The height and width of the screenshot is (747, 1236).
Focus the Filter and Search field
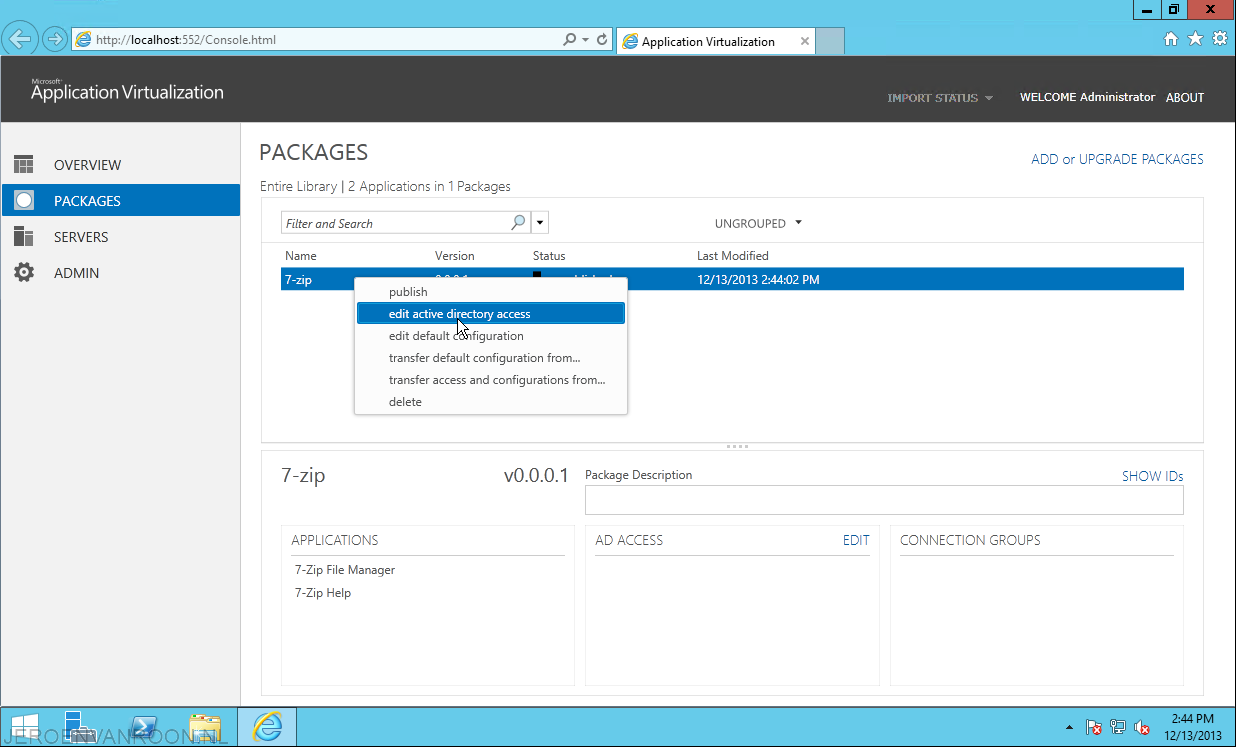coord(396,223)
